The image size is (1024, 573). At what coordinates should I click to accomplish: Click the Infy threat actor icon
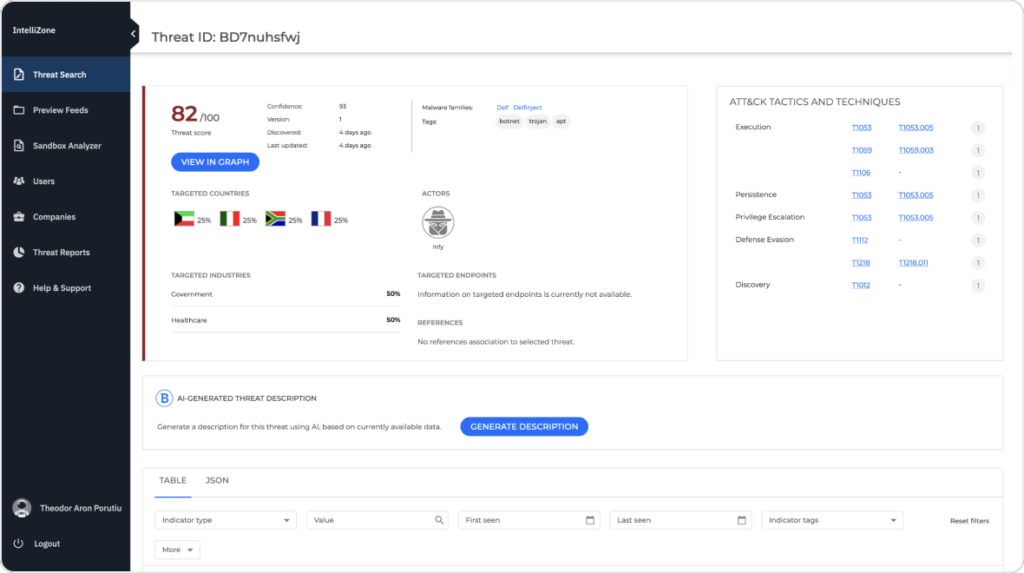pyautogui.click(x=437, y=223)
